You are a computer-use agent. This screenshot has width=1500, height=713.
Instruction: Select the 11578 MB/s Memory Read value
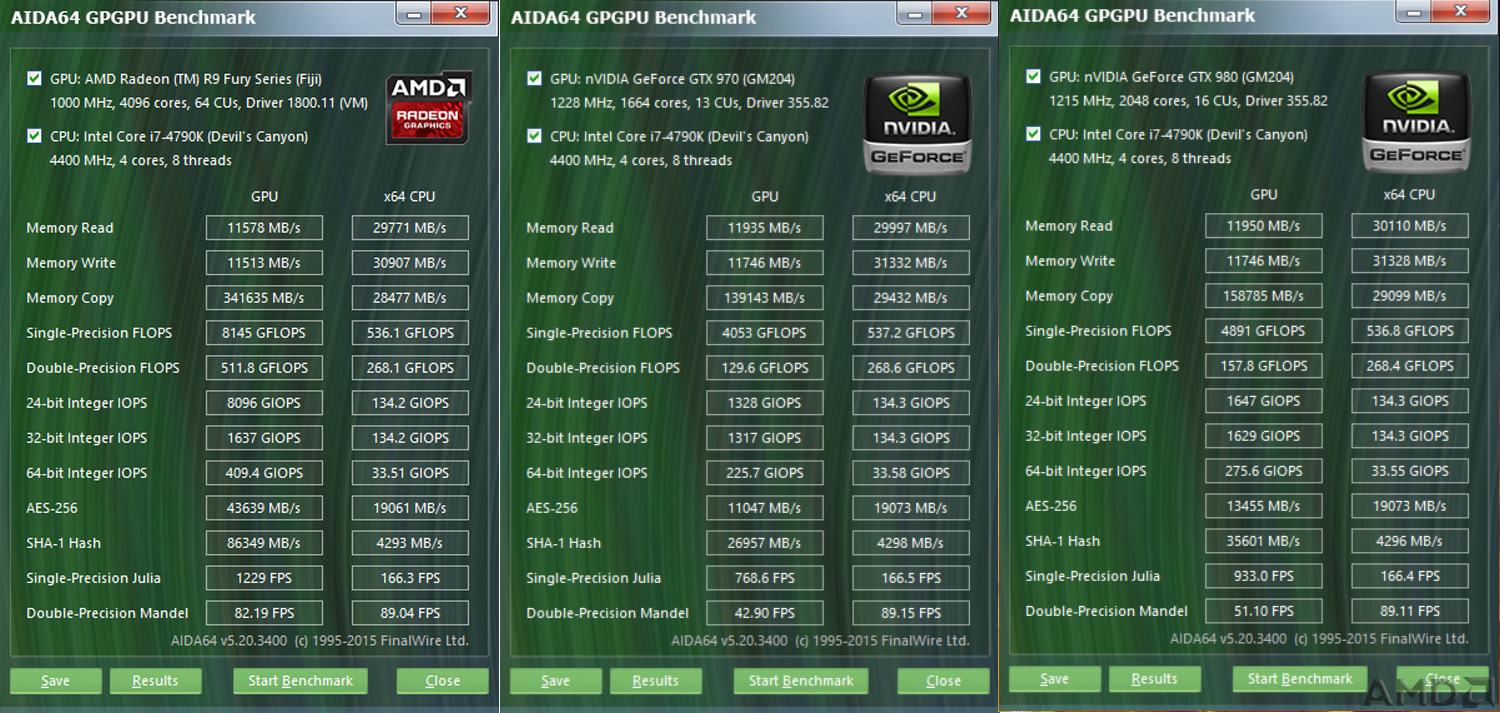pyautogui.click(x=264, y=228)
